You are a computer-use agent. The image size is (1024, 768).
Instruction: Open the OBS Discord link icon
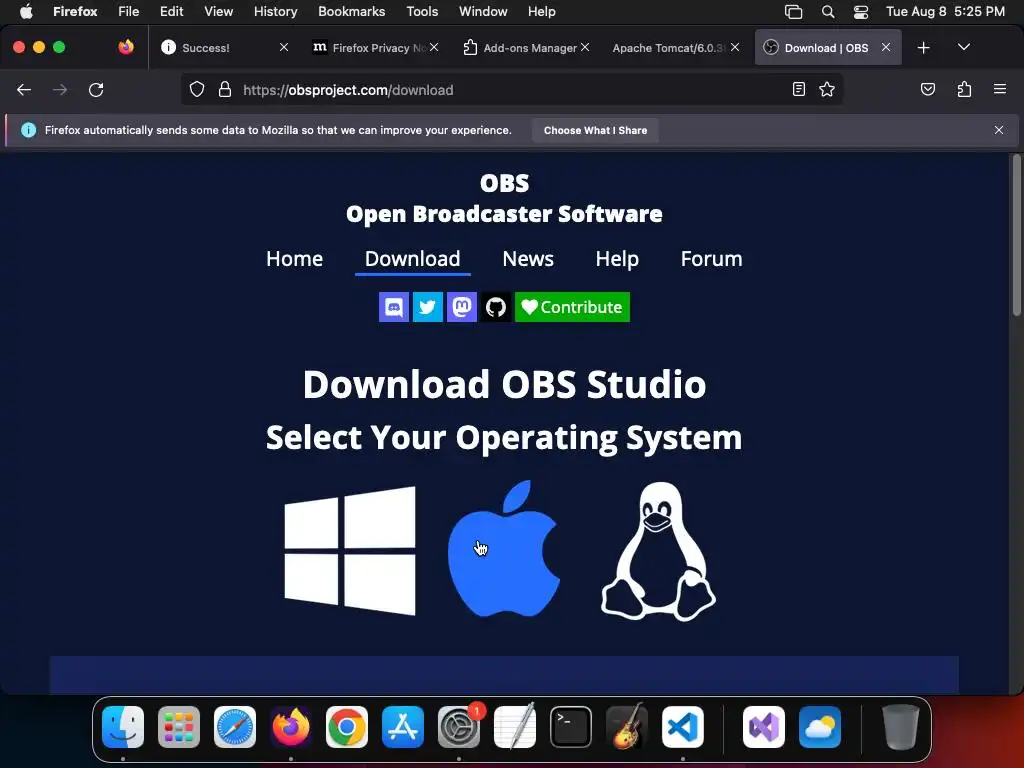394,307
